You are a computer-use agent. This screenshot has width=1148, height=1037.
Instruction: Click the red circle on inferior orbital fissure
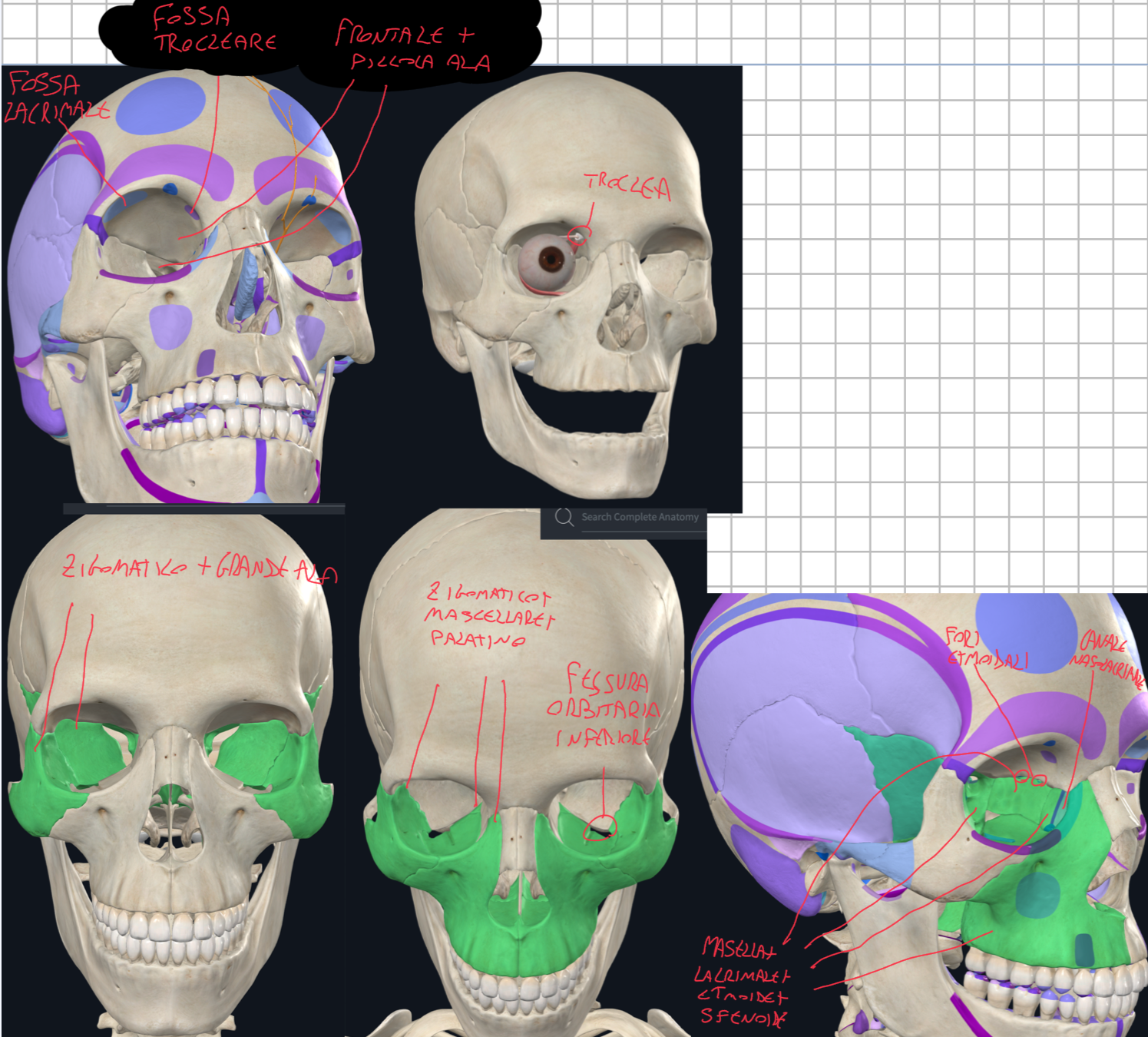click(x=600, y=828)
